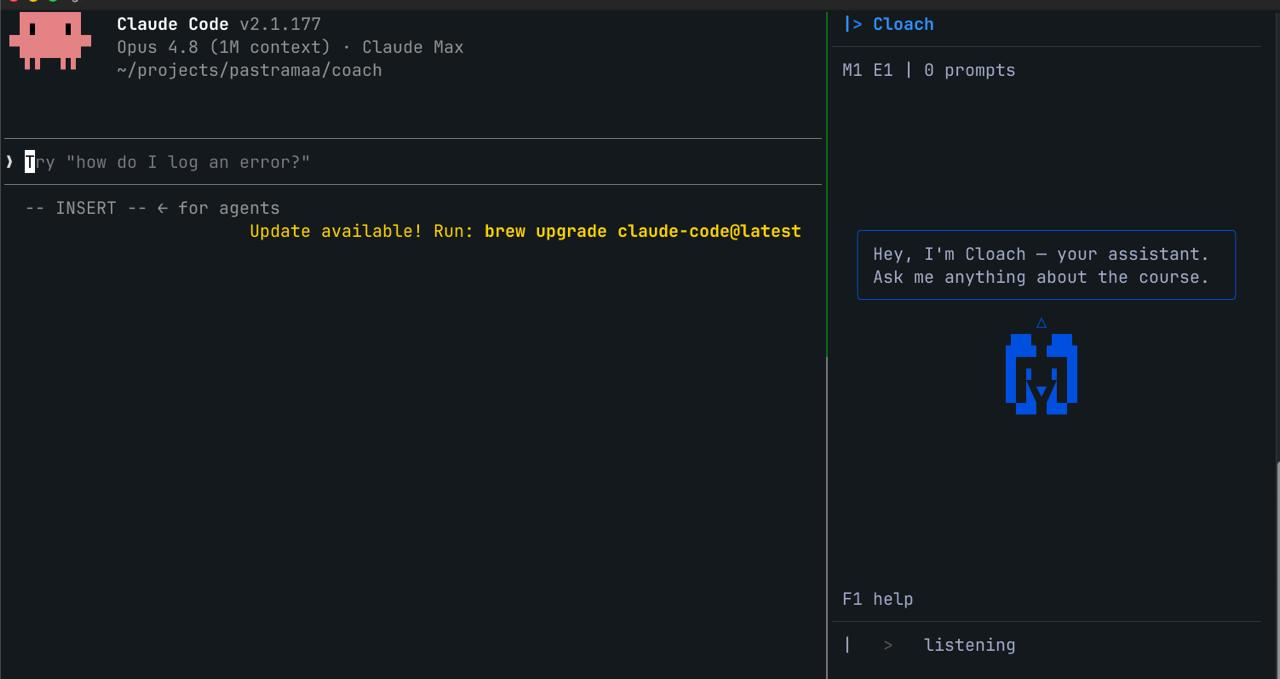The width and height of the screenshot is (1280, 679).
Task: Click the '-- INSERT --' mode indicator
Action: (86, 208)
